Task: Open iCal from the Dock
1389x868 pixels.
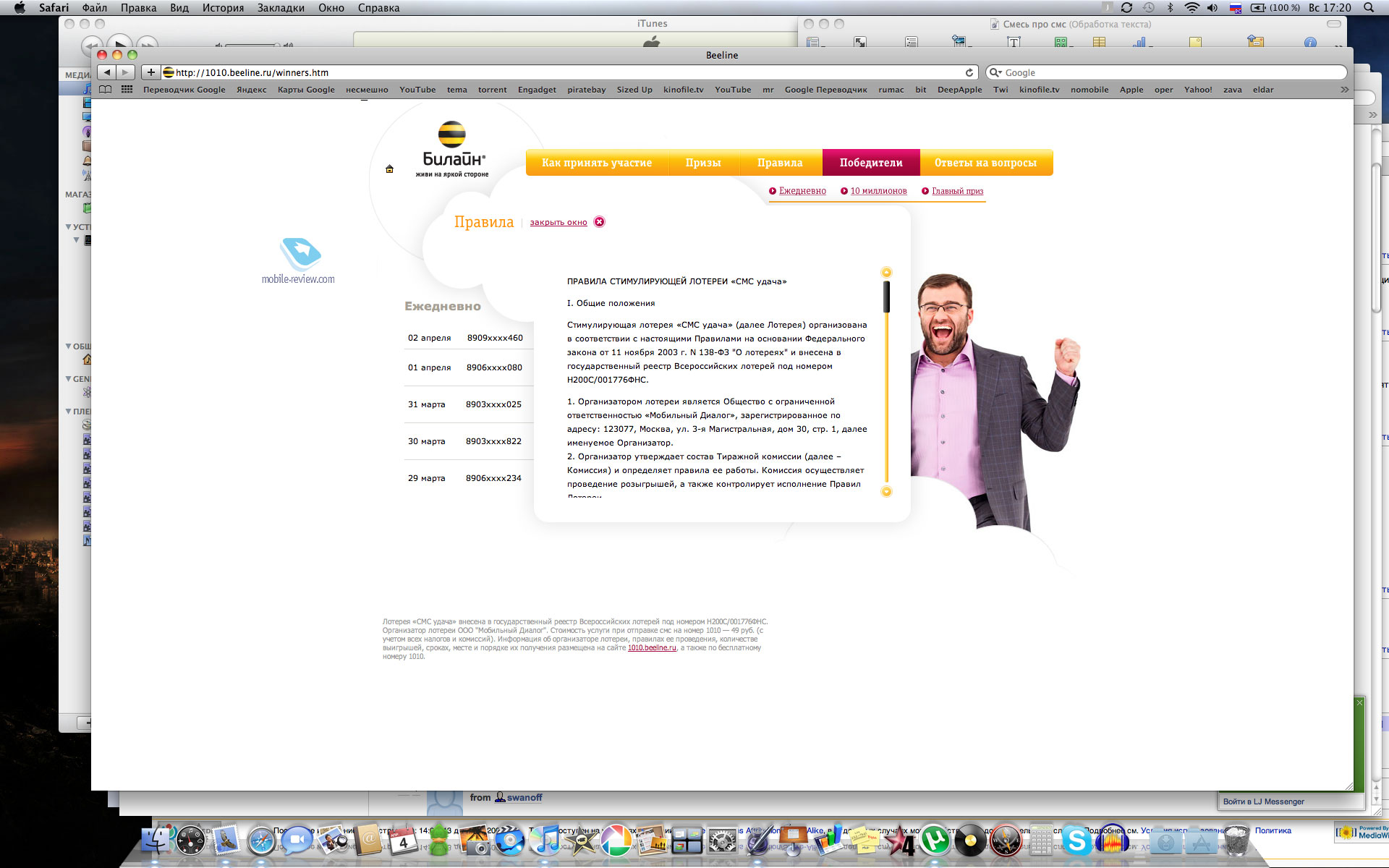Action: tap(403, 841)
